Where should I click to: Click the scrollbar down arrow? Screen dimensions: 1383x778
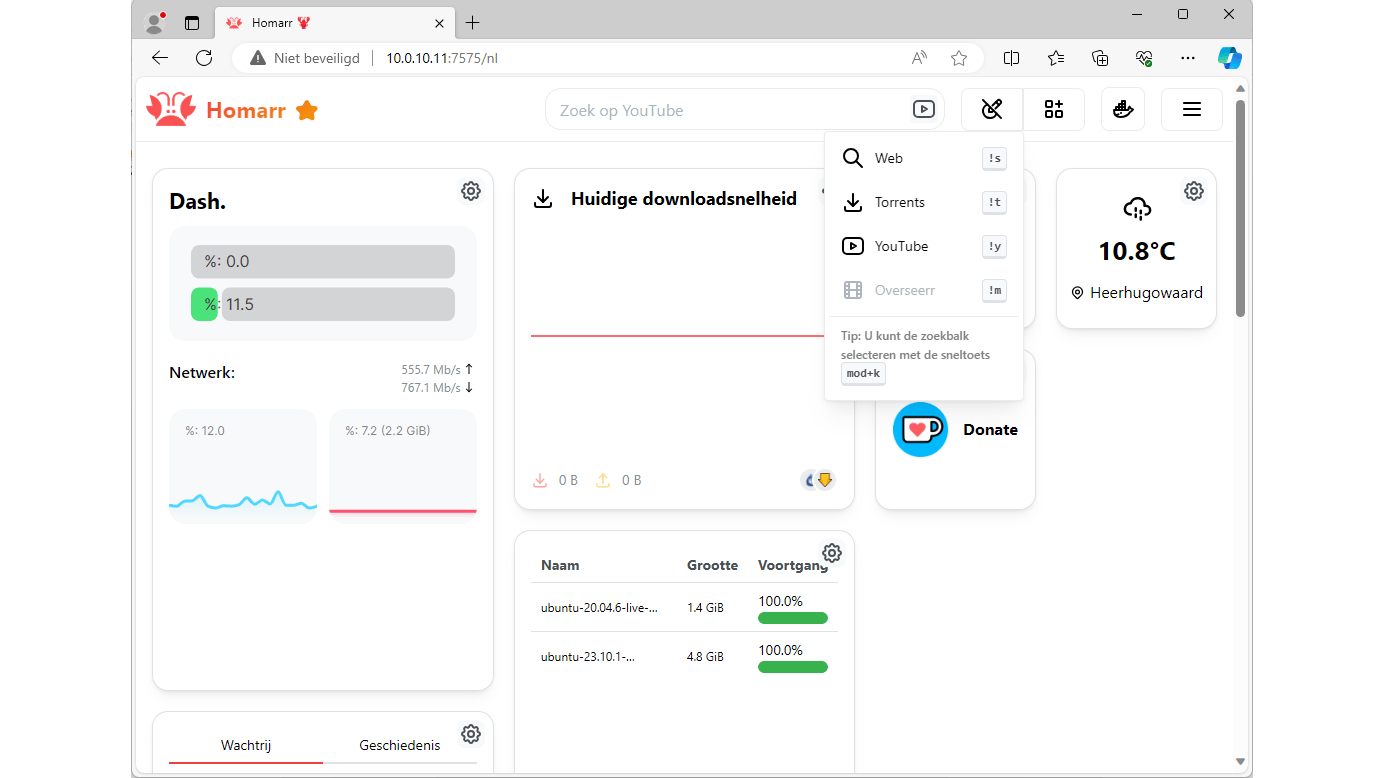tap(1240, 762)
